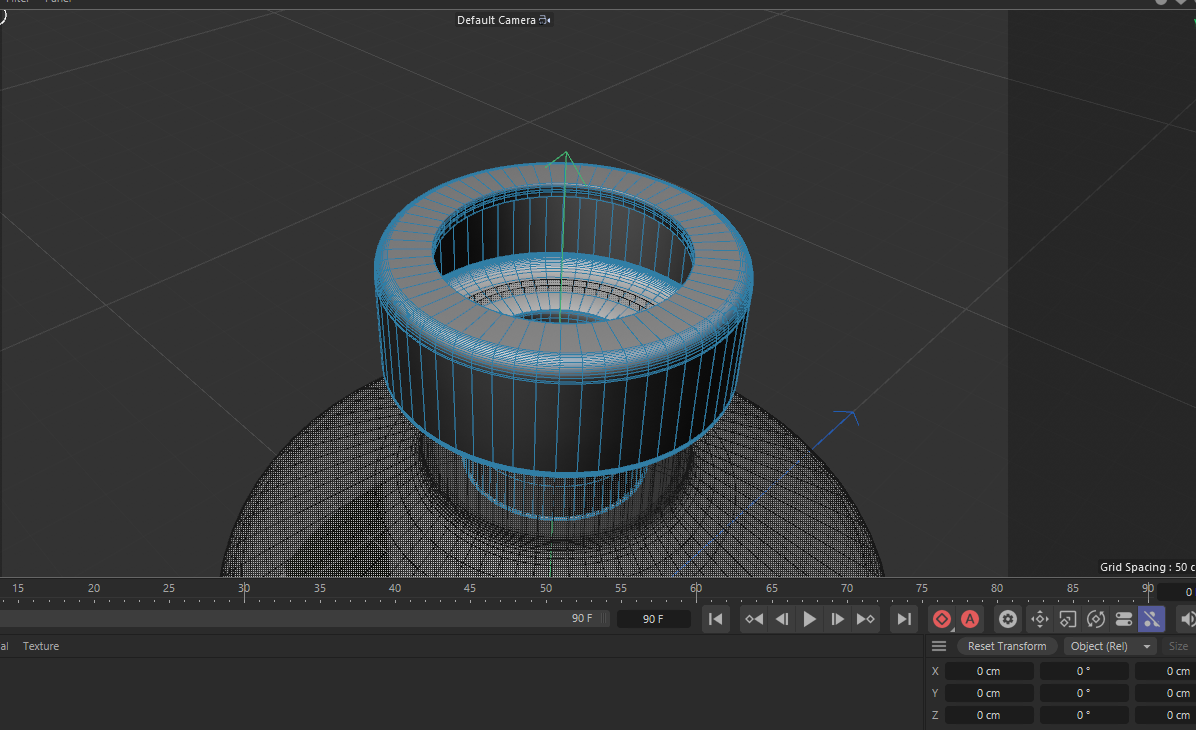Click the X row rotation field
The height and width of the screenshot is (730, 1196).
[1084, 671]
